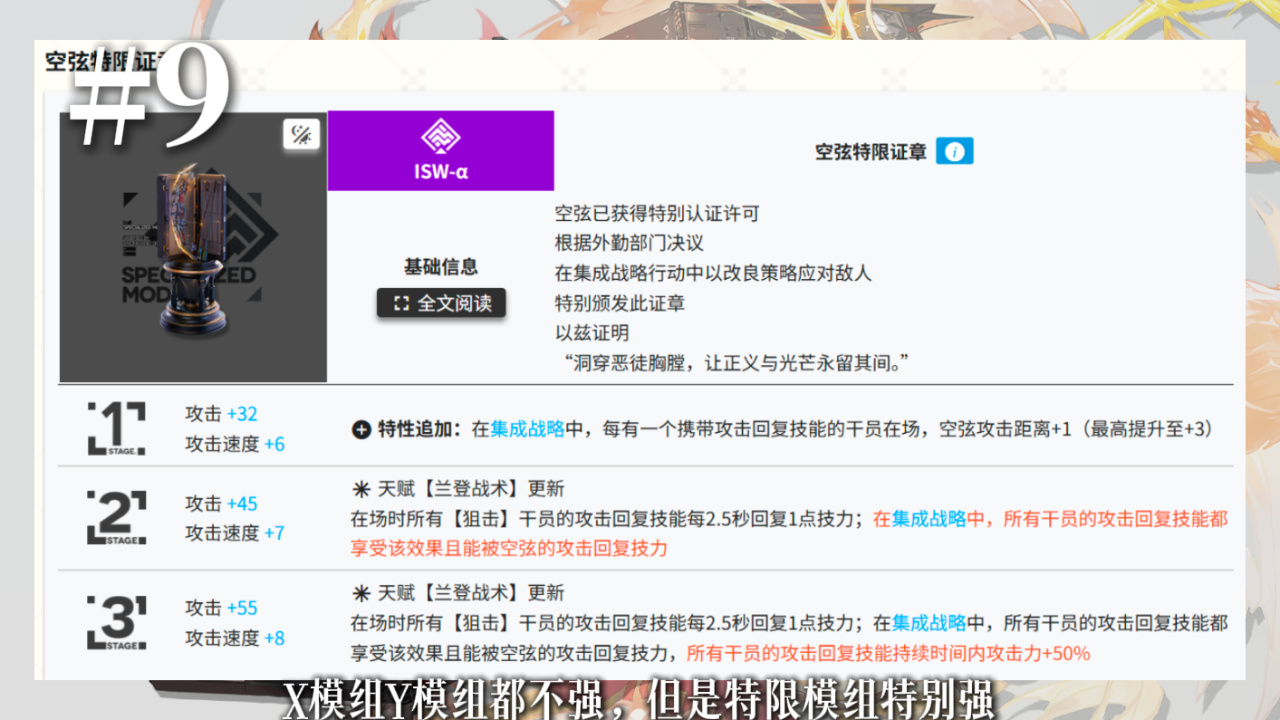Image resolution: width=1280 pixels, height=720 pixels.
Task: Click the orange text 所有干员的攻击回复技能持续时间内攻击力+50%
Action: pos(888,653)
